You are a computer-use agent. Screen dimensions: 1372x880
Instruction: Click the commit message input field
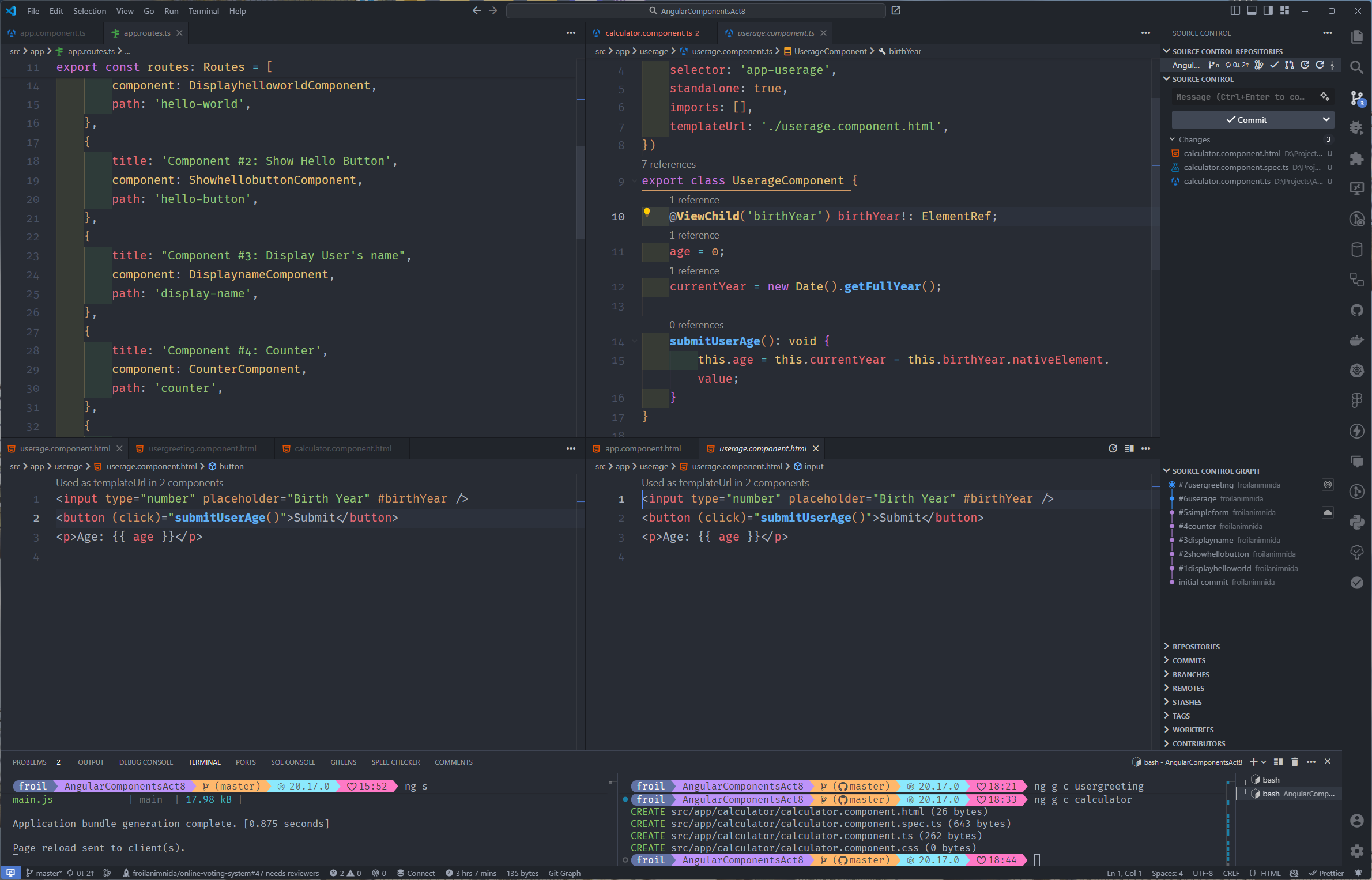[x=1245, y=97]
